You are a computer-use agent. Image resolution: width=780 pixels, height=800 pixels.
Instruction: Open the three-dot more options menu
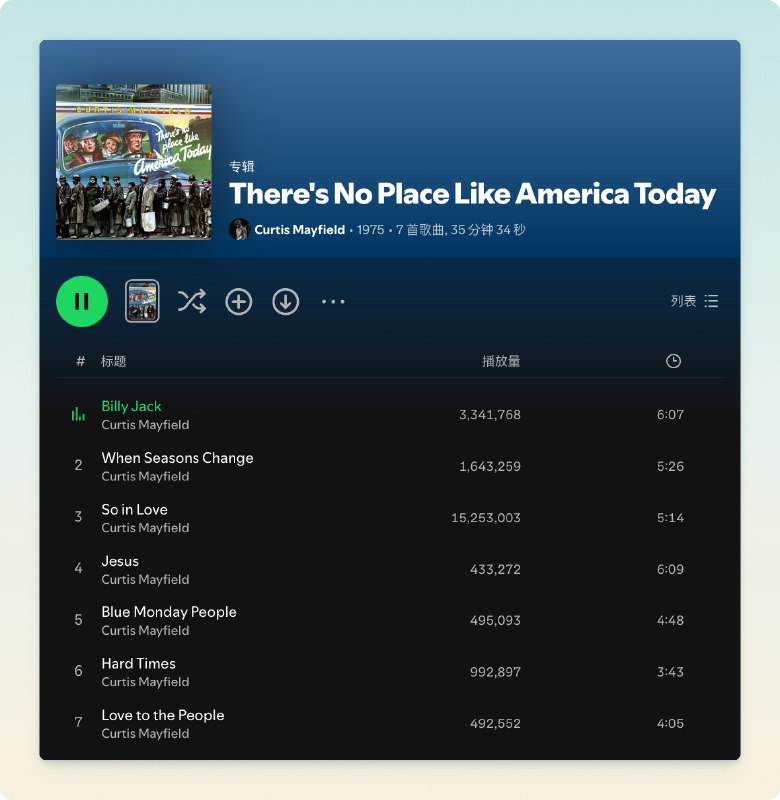pos(333,302)
